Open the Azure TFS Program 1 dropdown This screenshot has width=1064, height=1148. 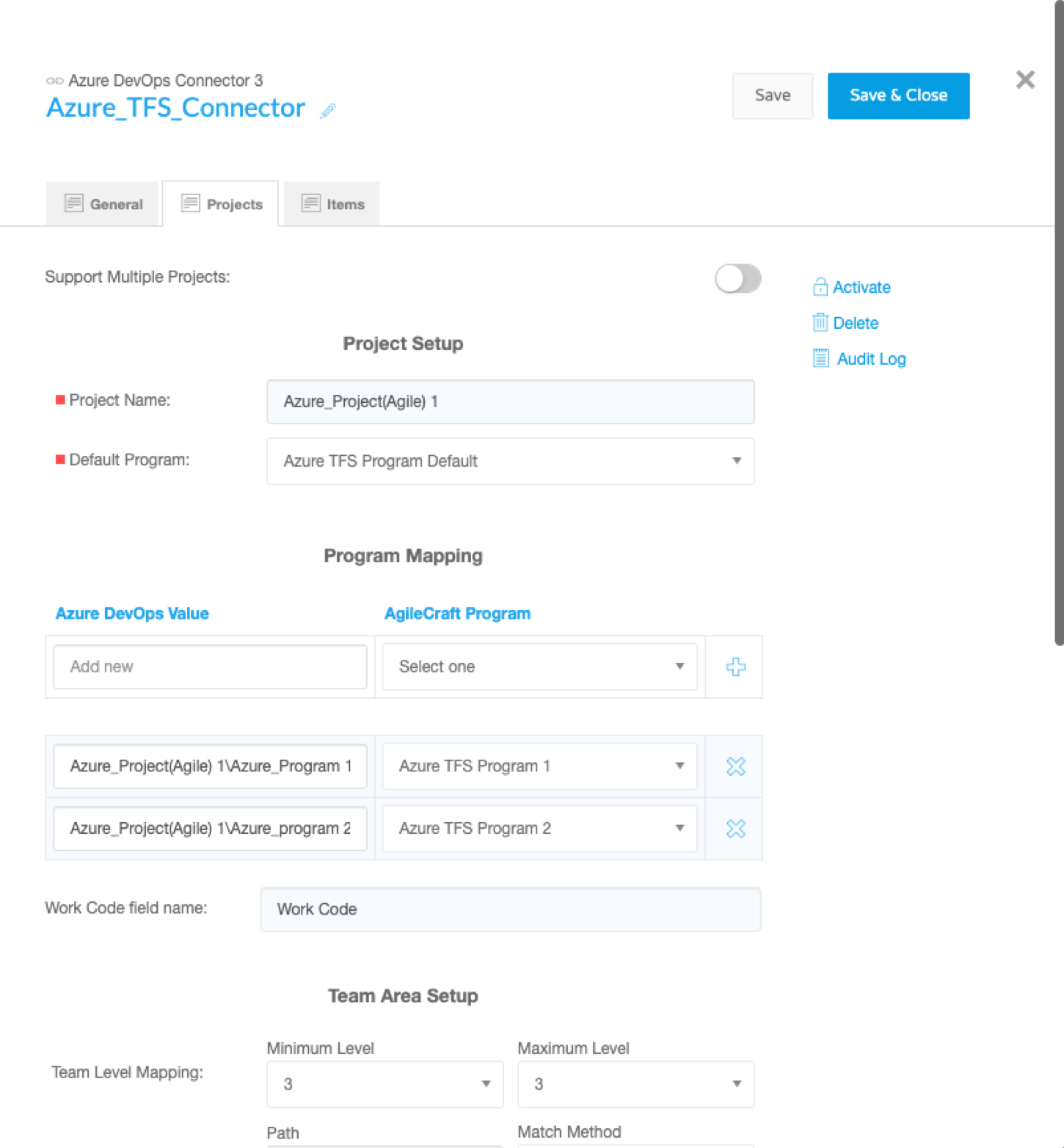click(x=539, y=766)
